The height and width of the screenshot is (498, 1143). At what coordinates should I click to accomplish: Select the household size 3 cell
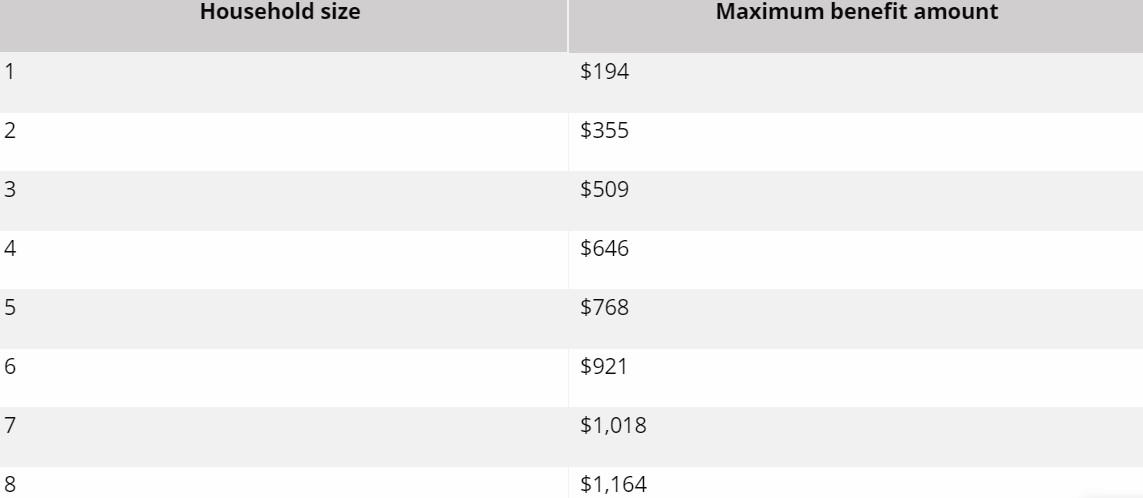(x=10, y=190)
